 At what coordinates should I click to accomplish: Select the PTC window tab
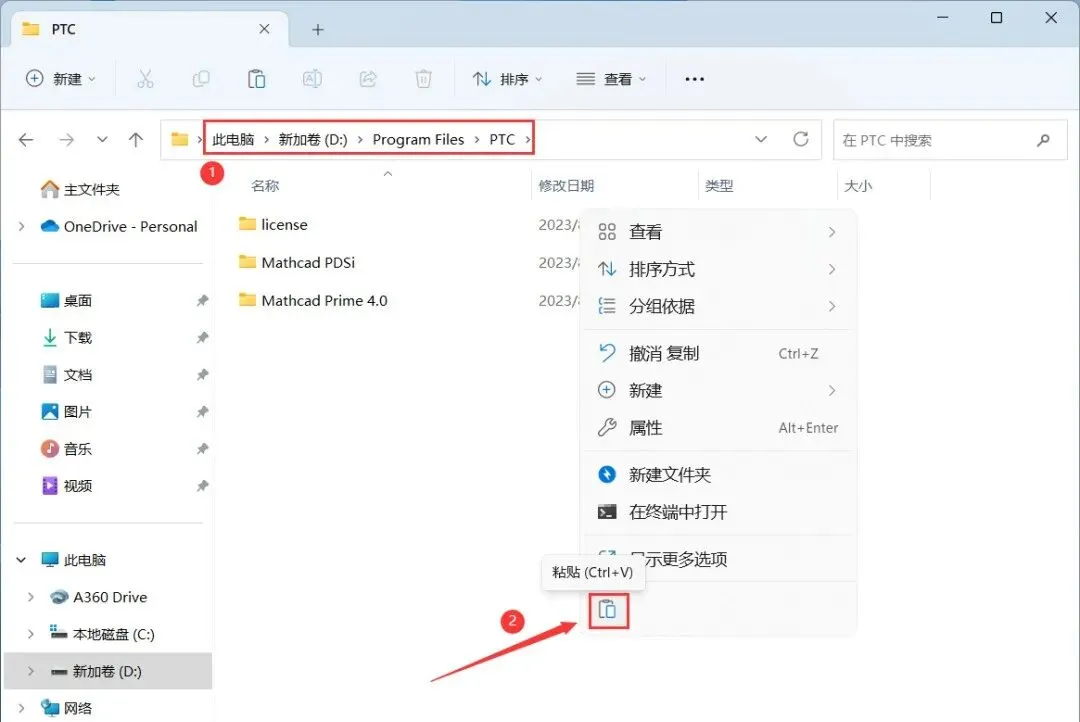[150, 30]
